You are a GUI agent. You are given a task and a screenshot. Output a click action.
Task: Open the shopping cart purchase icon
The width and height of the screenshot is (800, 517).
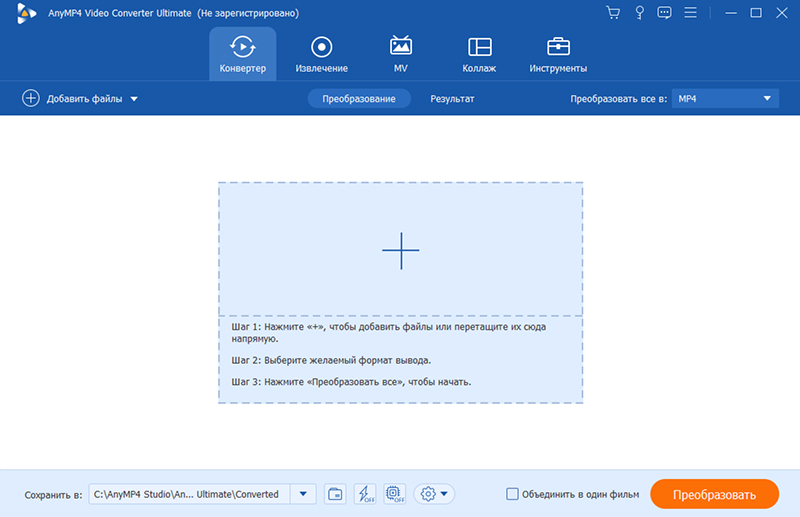click(x=613, y=13)
